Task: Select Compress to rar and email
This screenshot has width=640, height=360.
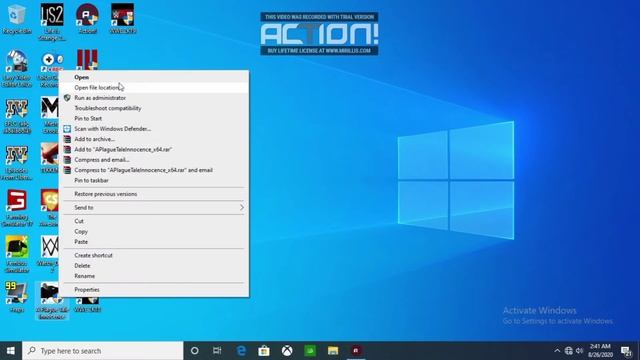Action: [x=154, y=170]
